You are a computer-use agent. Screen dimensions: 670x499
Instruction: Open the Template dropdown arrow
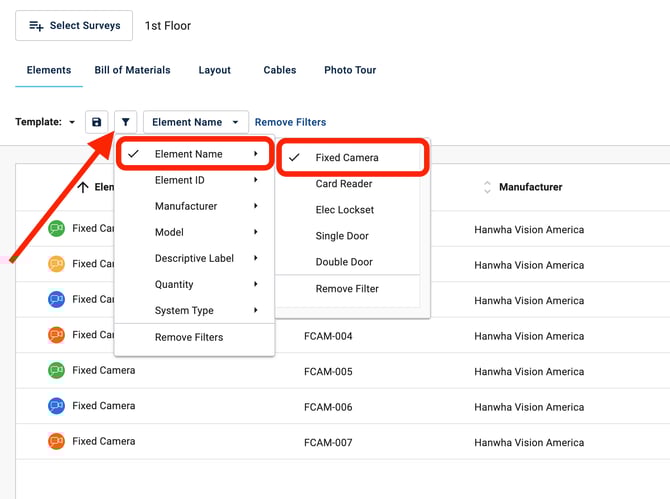[x=71, y=123]
